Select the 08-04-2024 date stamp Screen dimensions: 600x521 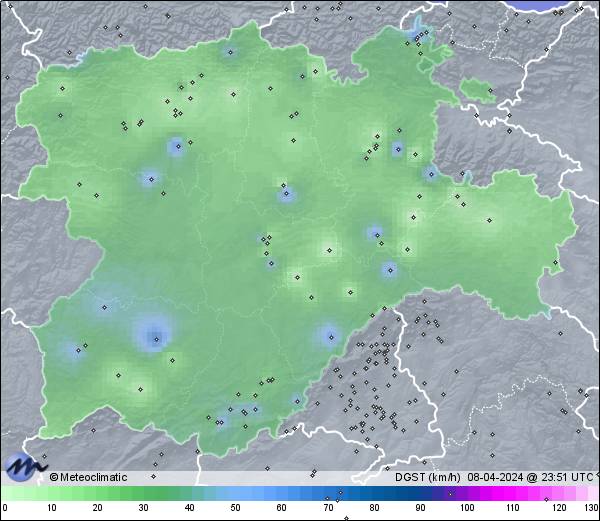pos(496,477)
